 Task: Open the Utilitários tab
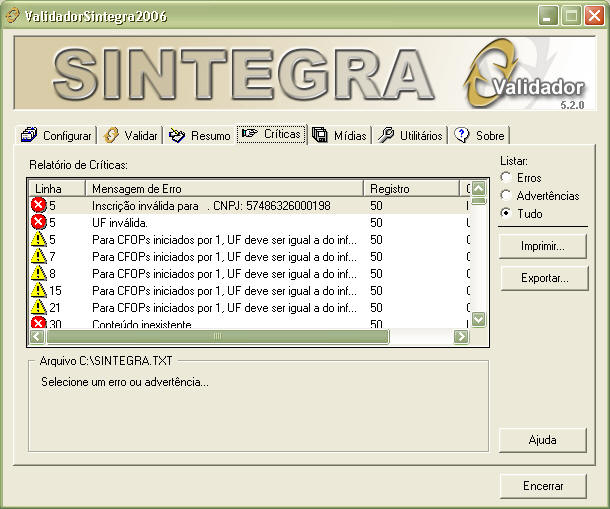point(410,135)
